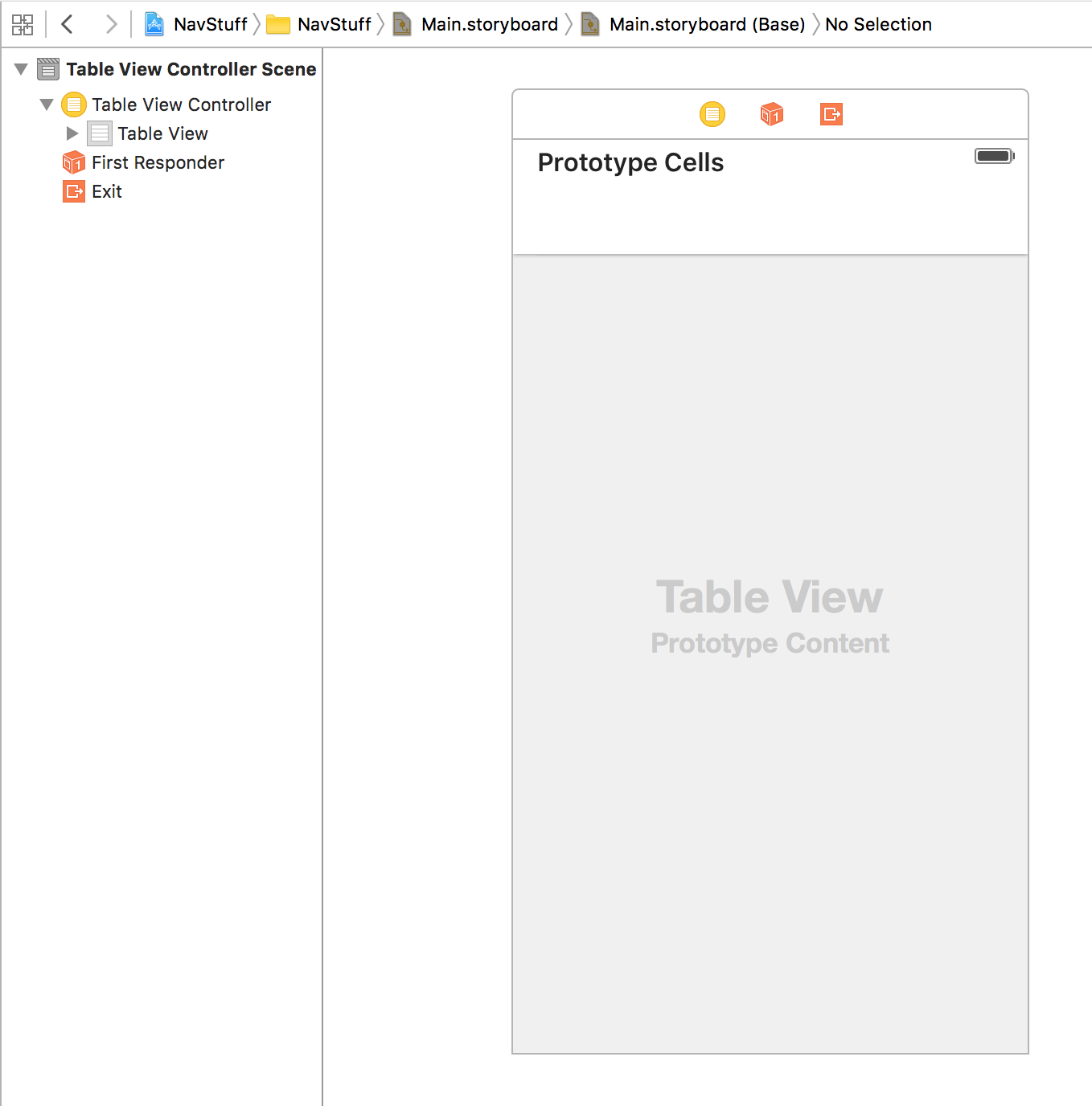
Task: Click the Exit icon in the document outline
Action: pos(73,191)
